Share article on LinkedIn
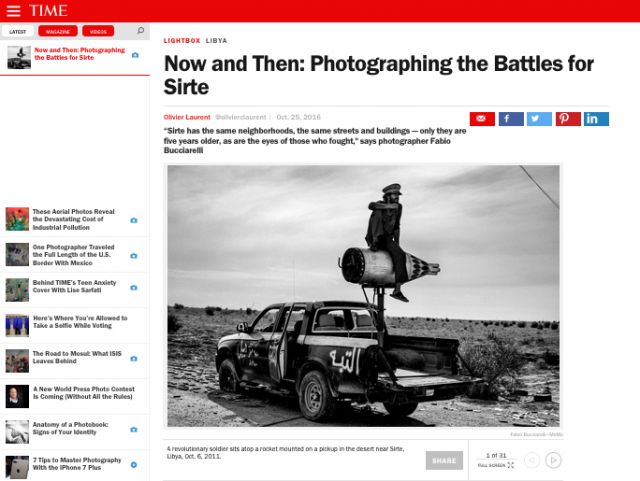Screen dimensions: 640x481 596,119
